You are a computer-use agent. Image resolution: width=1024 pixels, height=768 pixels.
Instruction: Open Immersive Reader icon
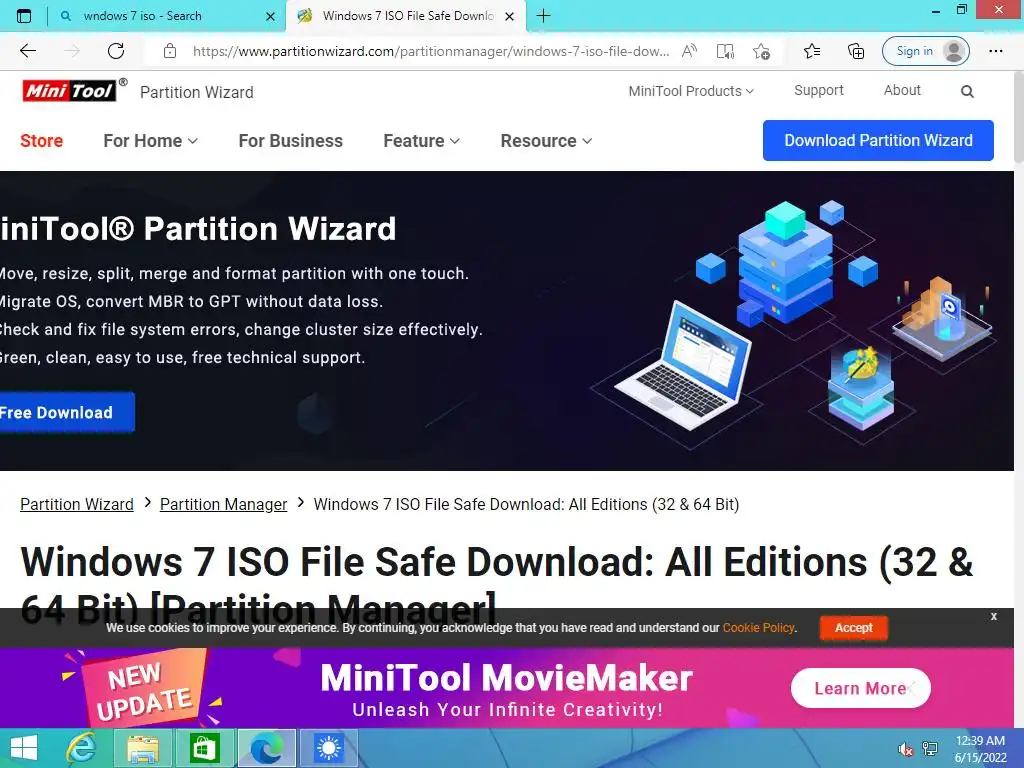(725, 51)
